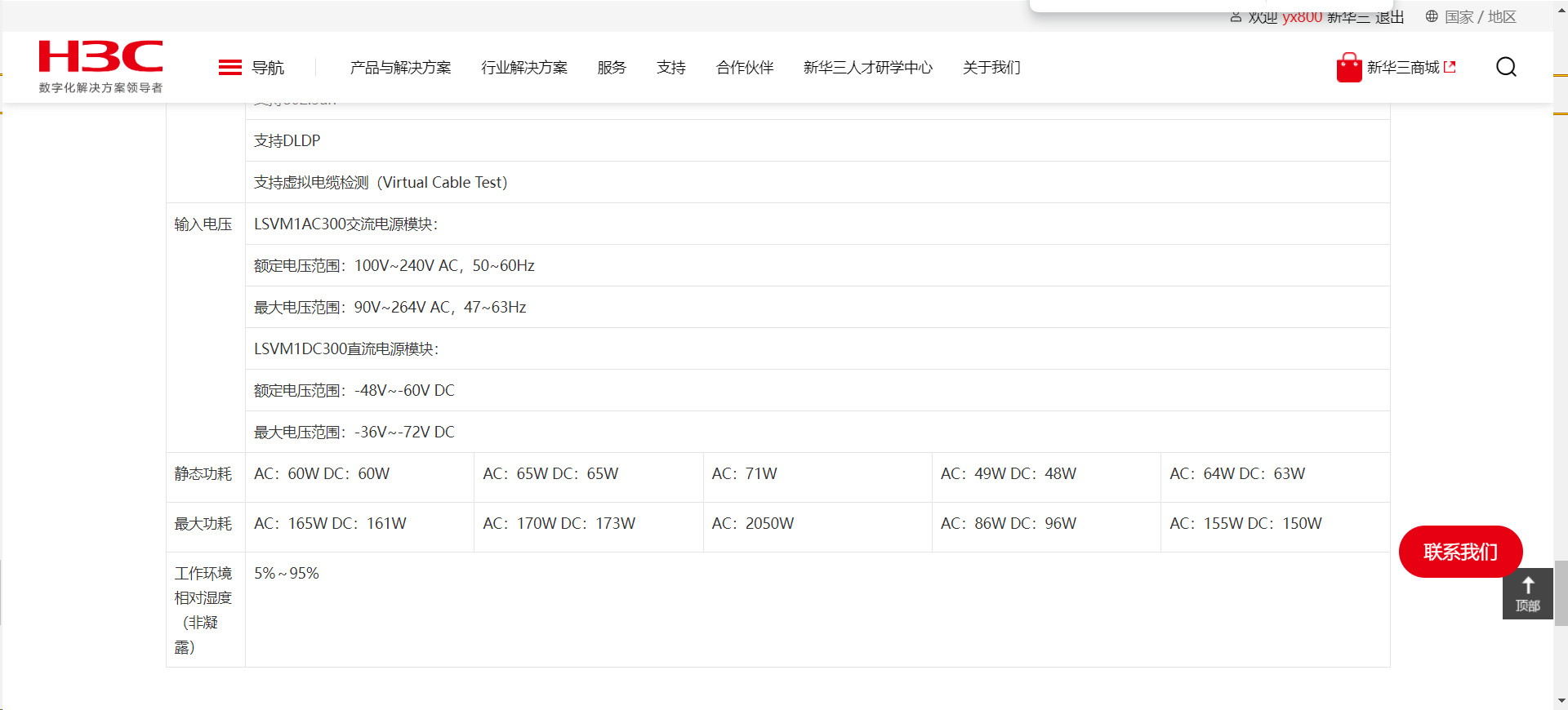This screenshot has height=710, width=1568.
Task: Click the 数字化解决方案领导者 tagline
Action: pos(100,87)
